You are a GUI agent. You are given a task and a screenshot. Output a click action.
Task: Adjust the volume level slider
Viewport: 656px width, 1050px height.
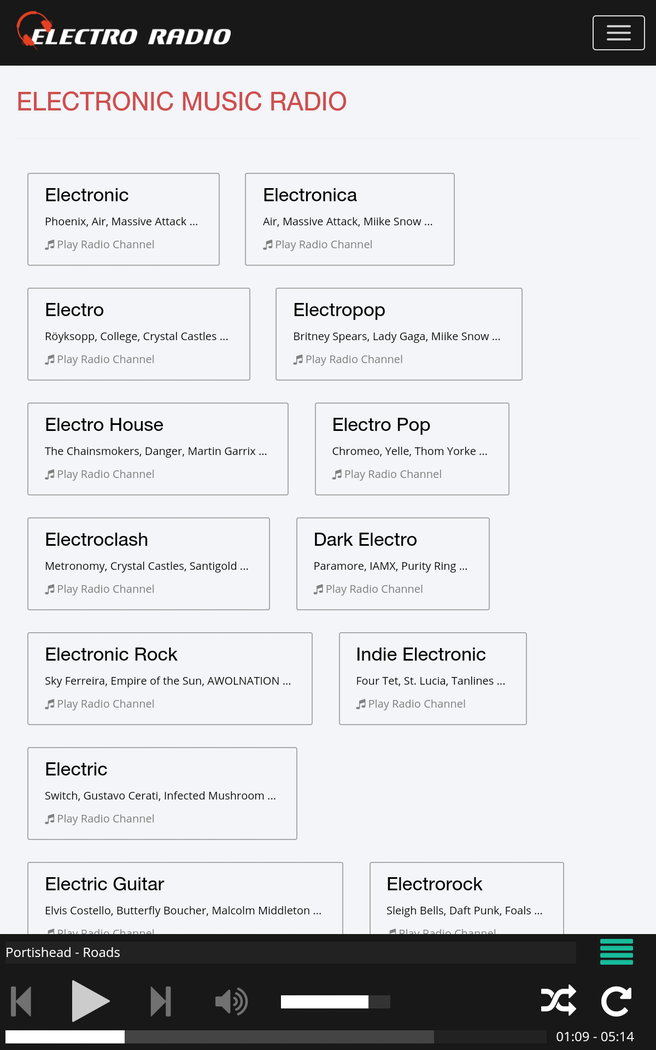pos(335,1002)
